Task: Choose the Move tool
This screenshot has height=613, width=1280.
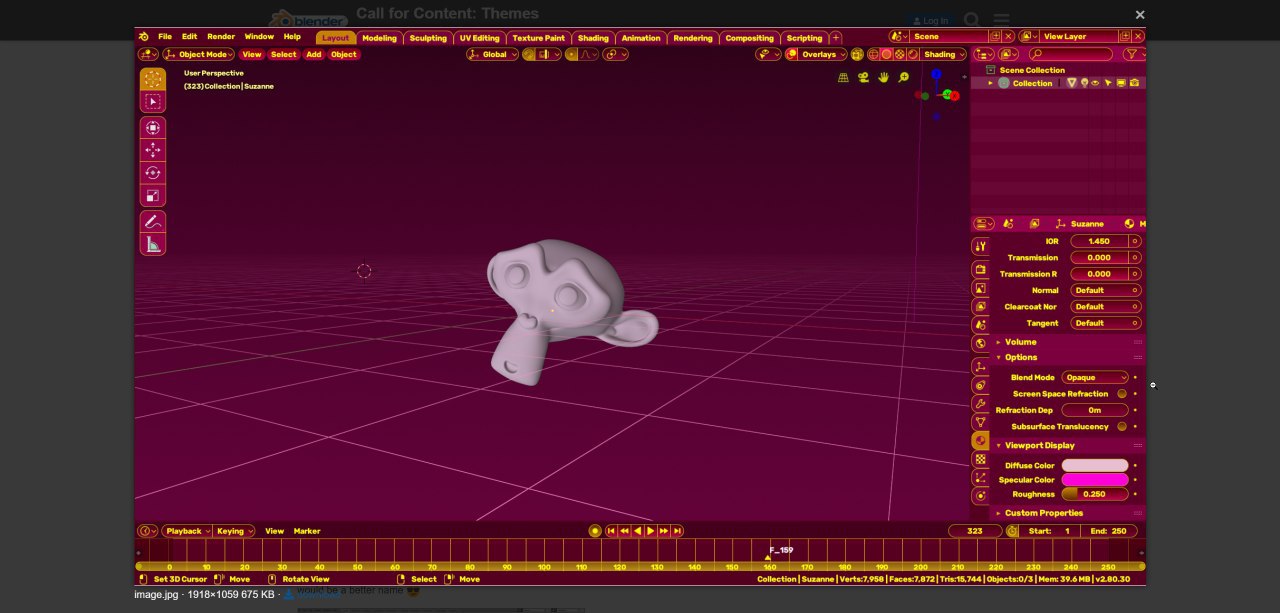Action: point(152,150)
